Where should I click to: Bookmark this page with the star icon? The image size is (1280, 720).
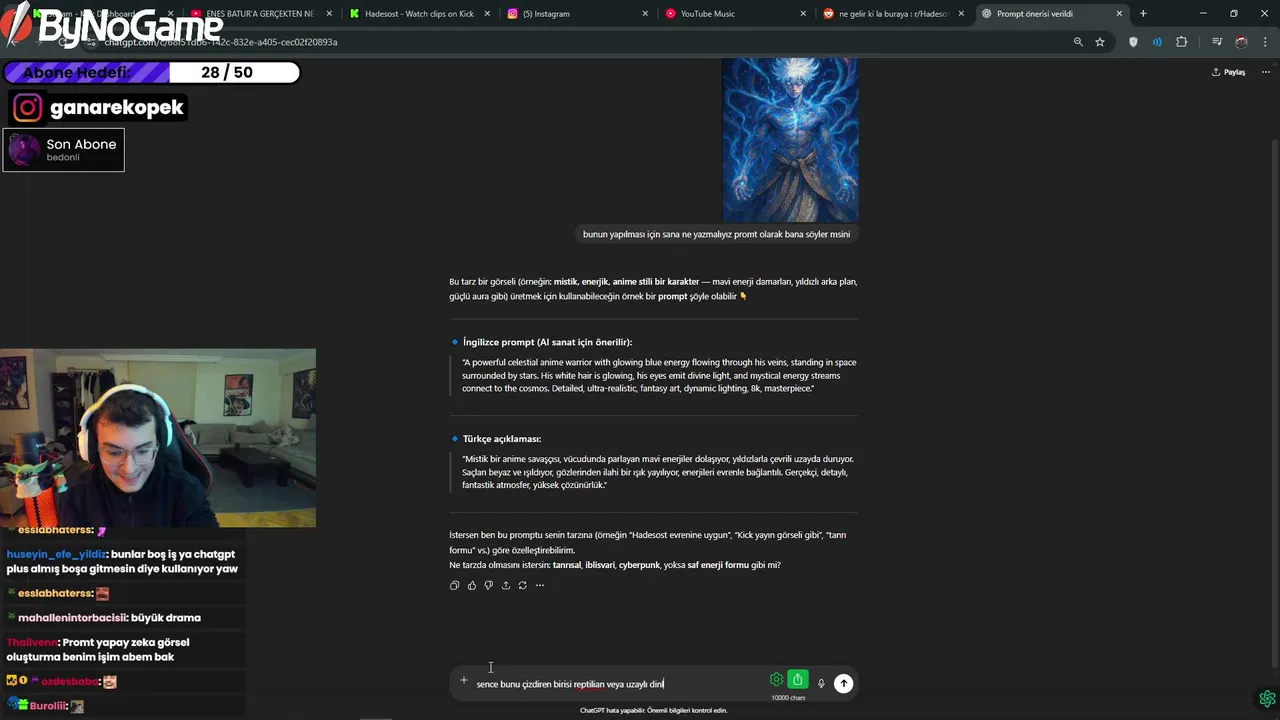pos(1100,42)
